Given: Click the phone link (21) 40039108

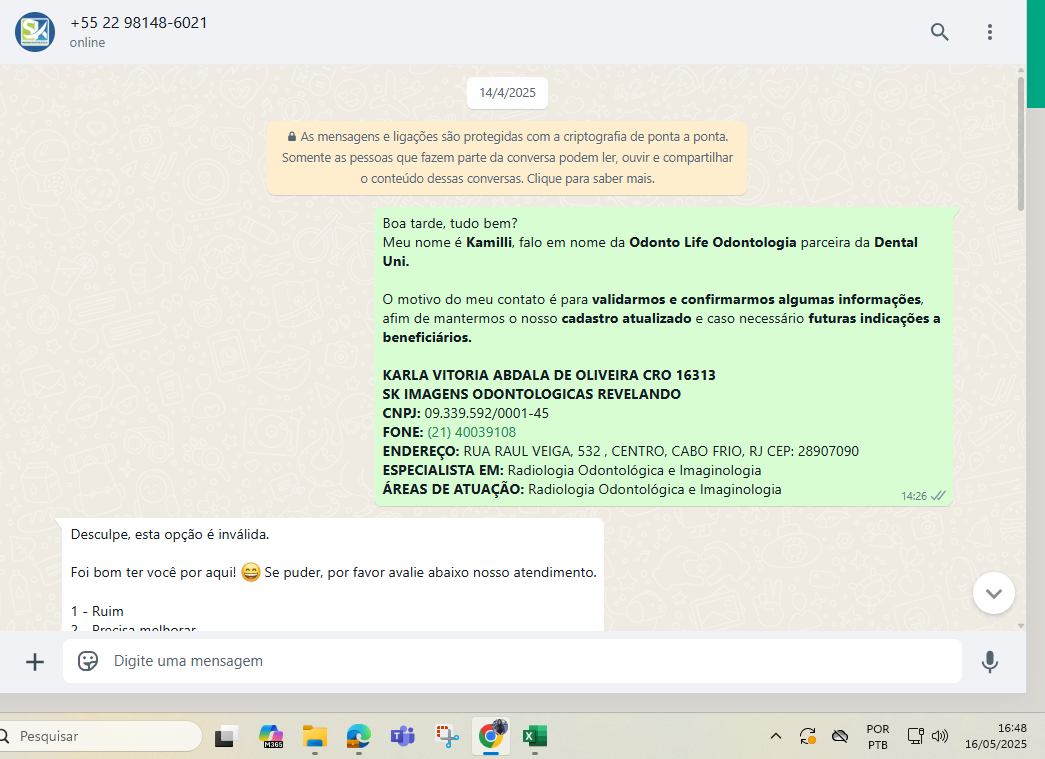Looking at the screenshot, I should [471, 432].
